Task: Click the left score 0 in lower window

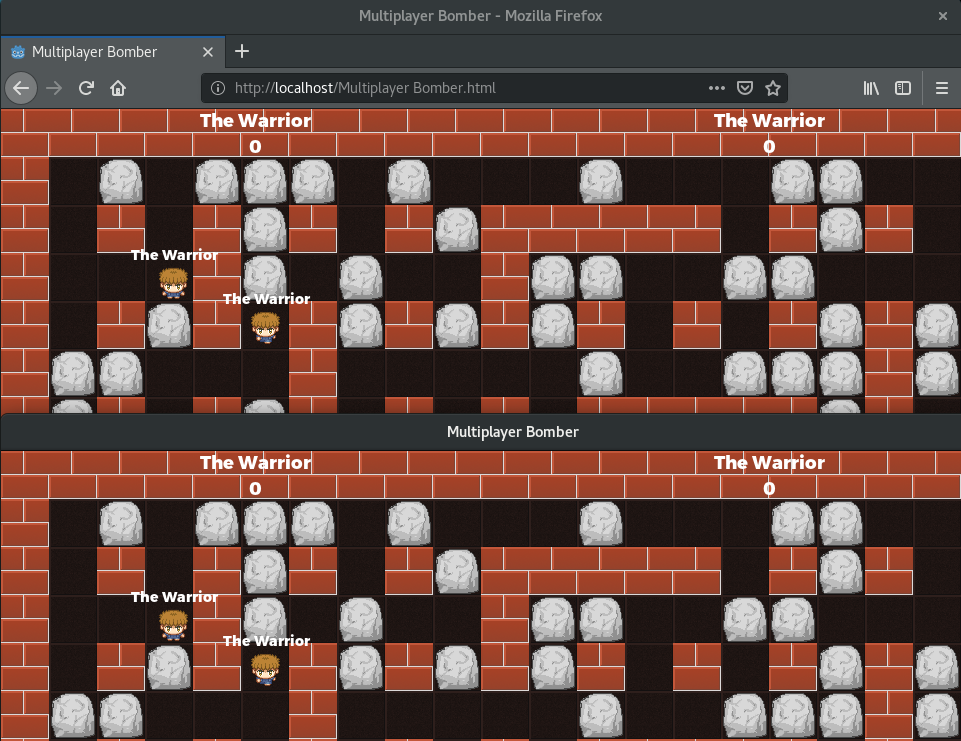Action: point(256,488)
